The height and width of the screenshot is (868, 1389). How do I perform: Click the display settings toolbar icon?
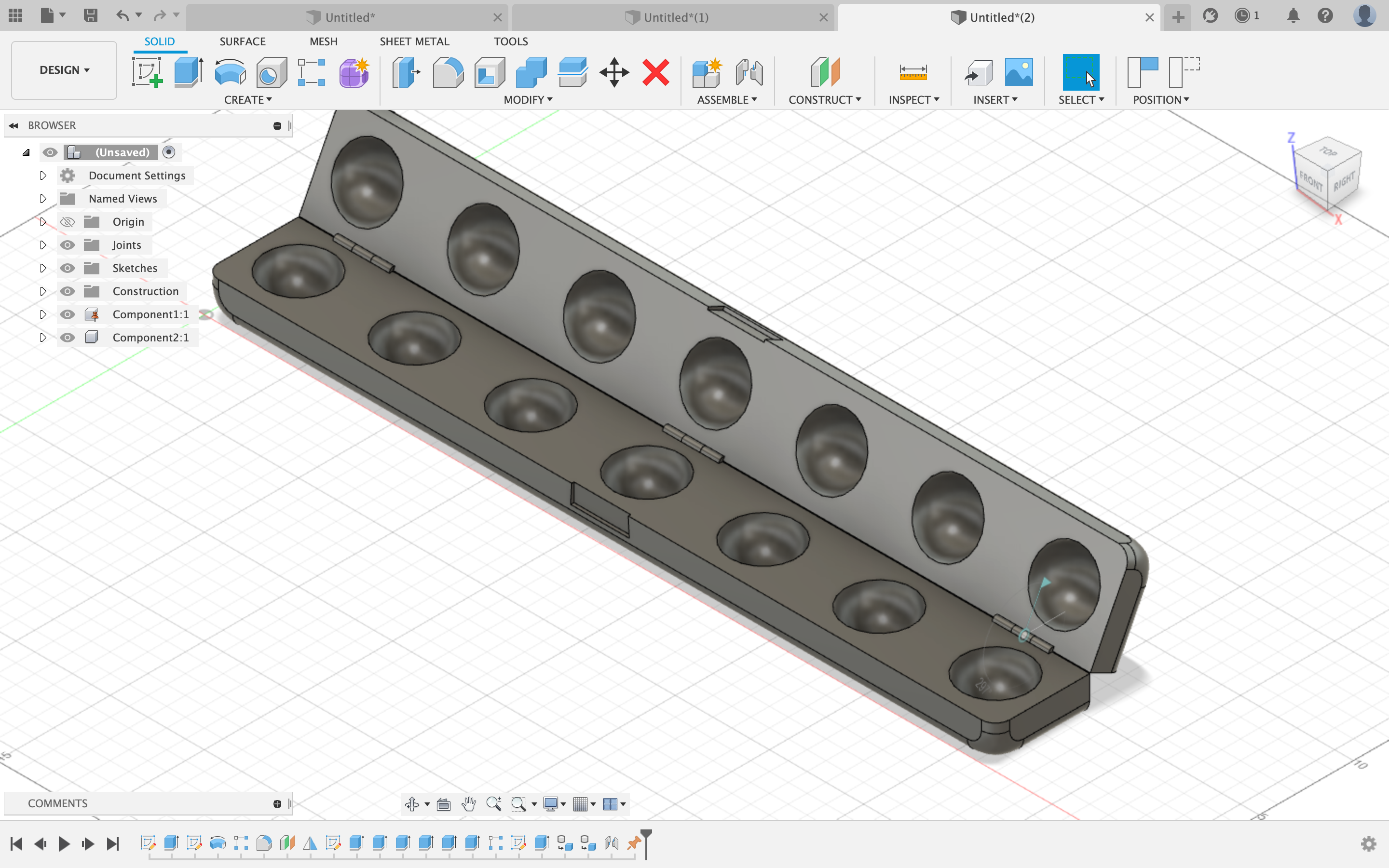point(550,803)
